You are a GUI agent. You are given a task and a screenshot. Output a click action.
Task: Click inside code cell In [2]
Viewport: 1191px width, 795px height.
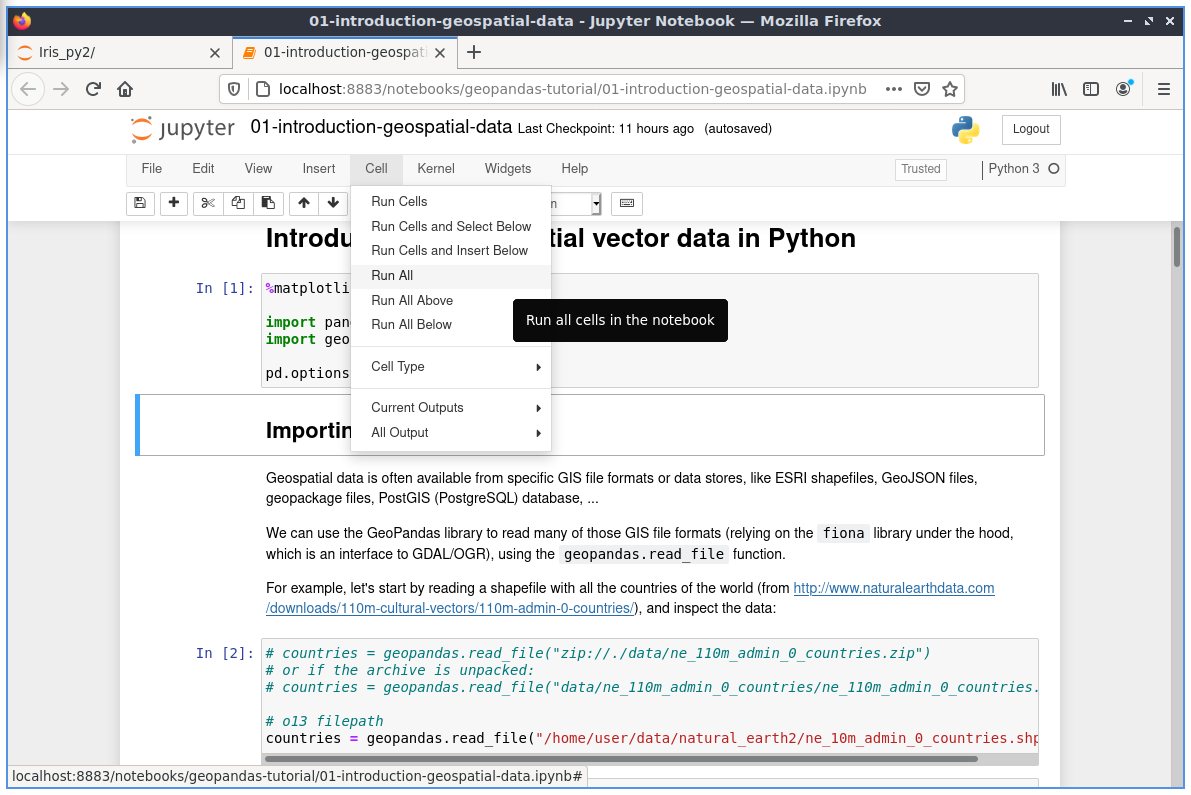[649, 696]
